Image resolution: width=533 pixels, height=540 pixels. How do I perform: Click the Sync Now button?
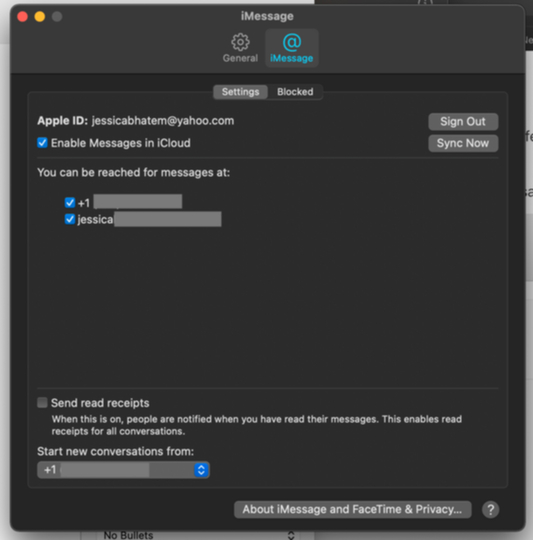(x=463, y=143)
